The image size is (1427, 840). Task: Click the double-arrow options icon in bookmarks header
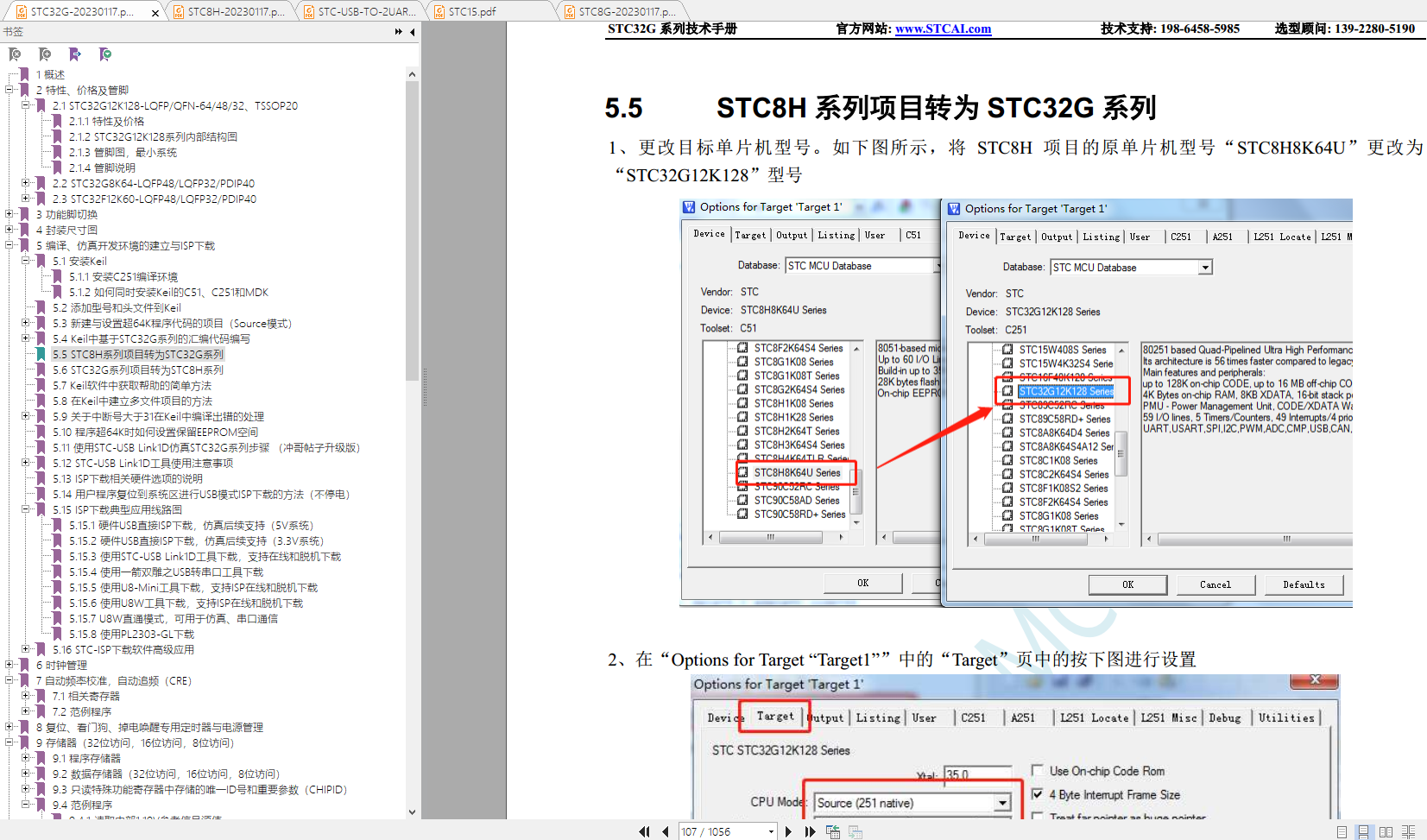[x=398, y=32]
